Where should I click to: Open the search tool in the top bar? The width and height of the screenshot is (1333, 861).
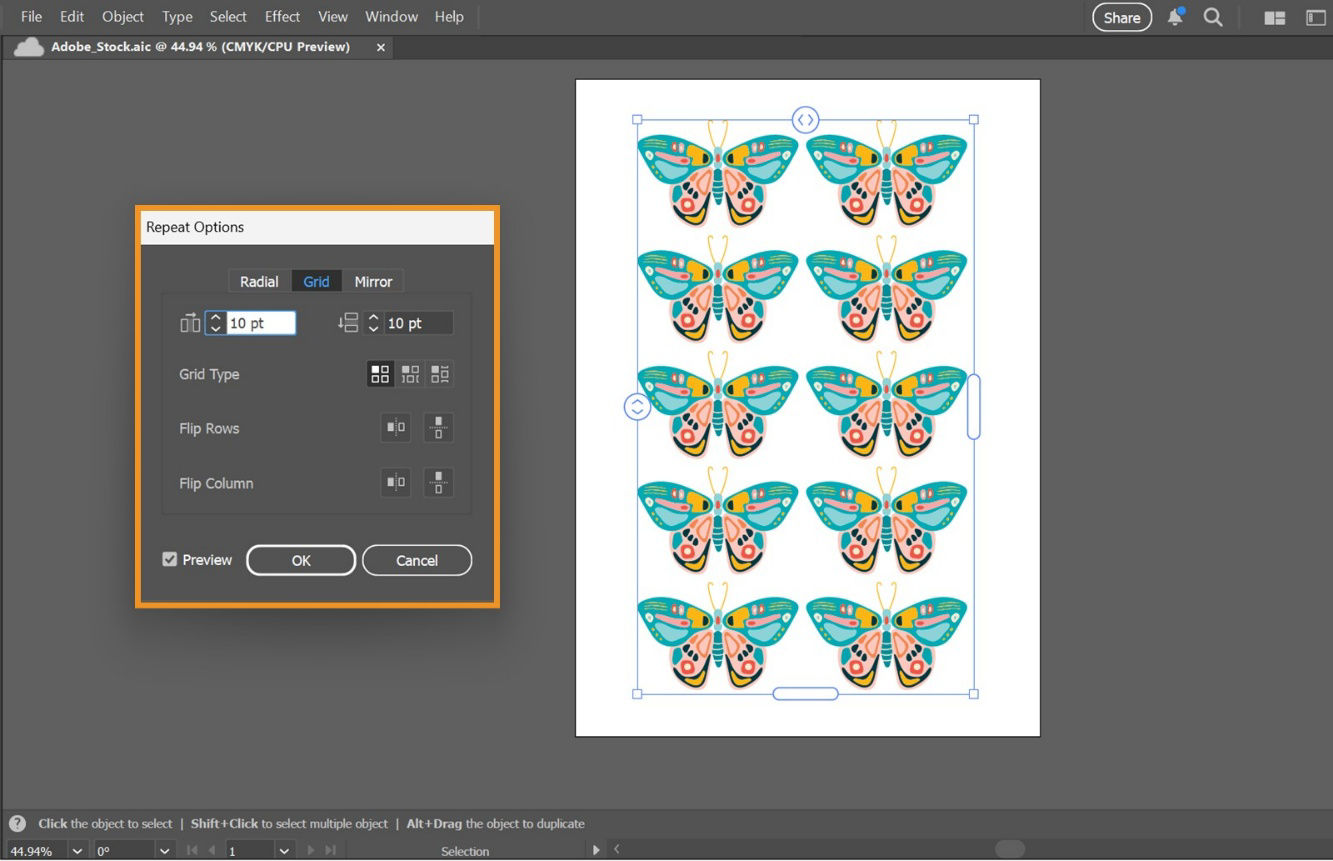click(x=1213, y=17)
